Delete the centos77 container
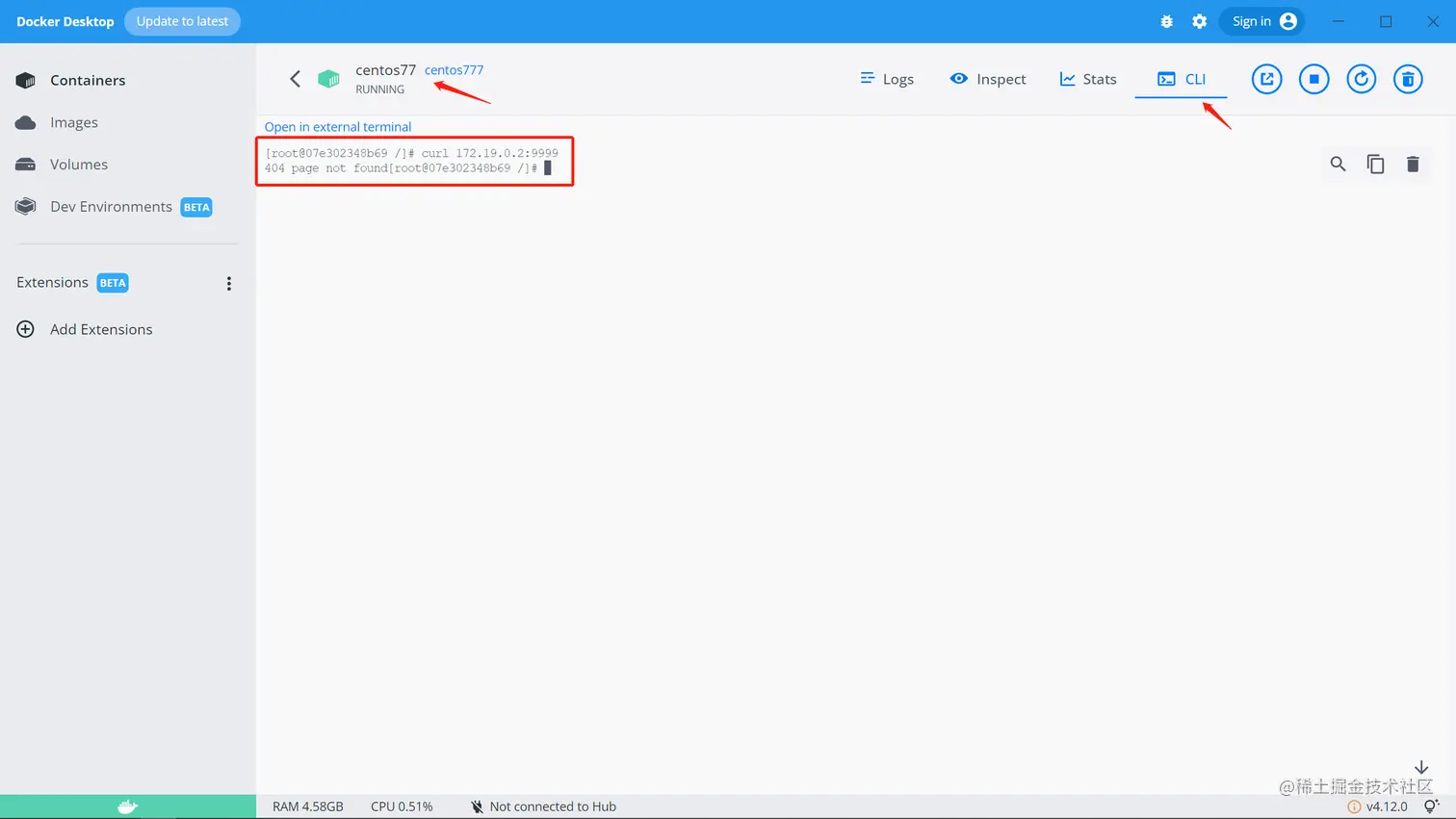Image resolution: width=1456 pixels, height=819 pixels. coord(1409,79)
